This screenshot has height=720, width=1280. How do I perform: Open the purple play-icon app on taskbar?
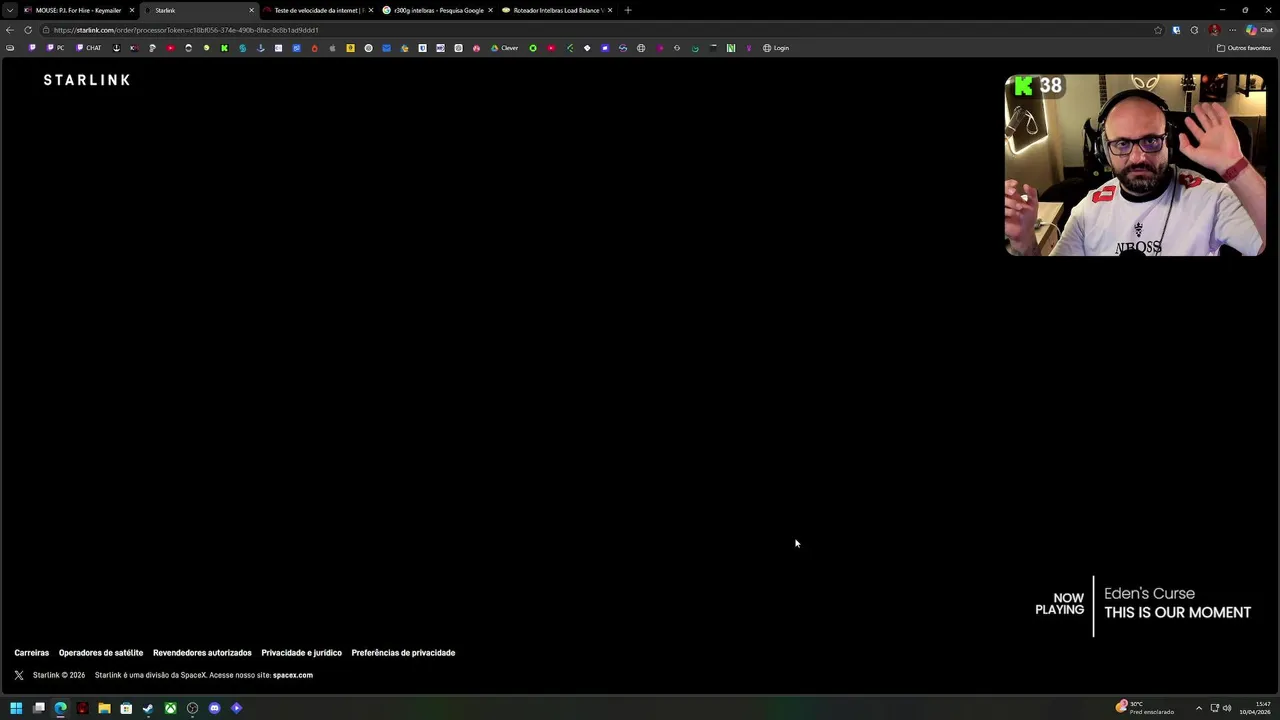[236, 708]
